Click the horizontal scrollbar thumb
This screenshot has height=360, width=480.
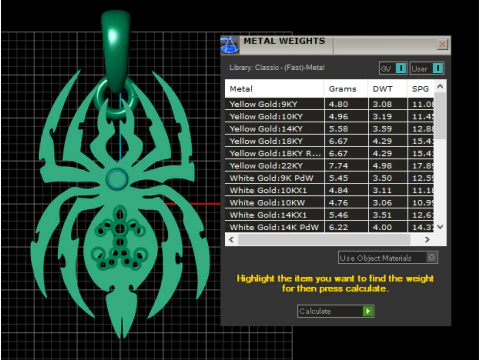pos(324,239)
